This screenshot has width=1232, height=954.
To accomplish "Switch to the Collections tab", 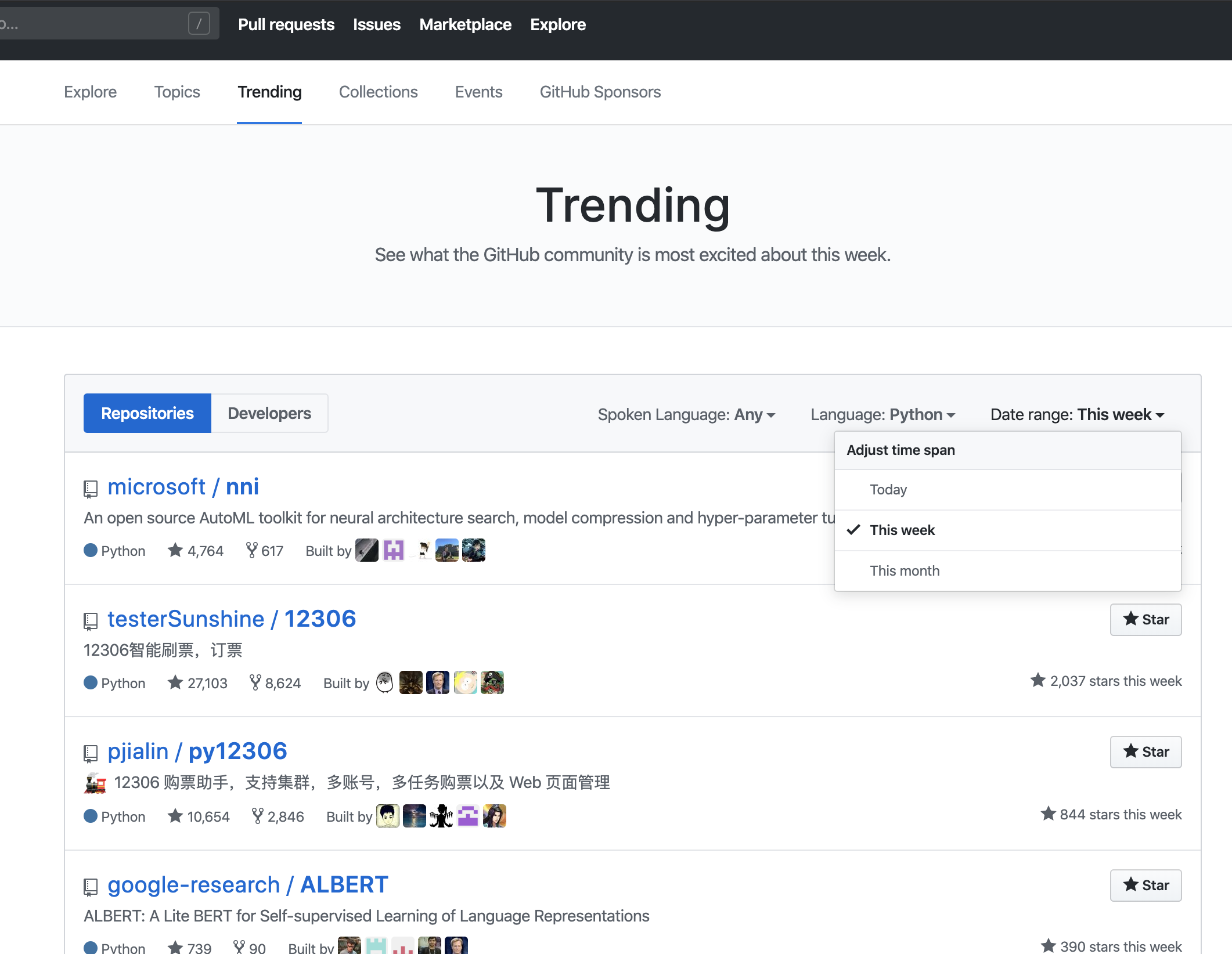I will pyautogui.click(x=378, y=92).
